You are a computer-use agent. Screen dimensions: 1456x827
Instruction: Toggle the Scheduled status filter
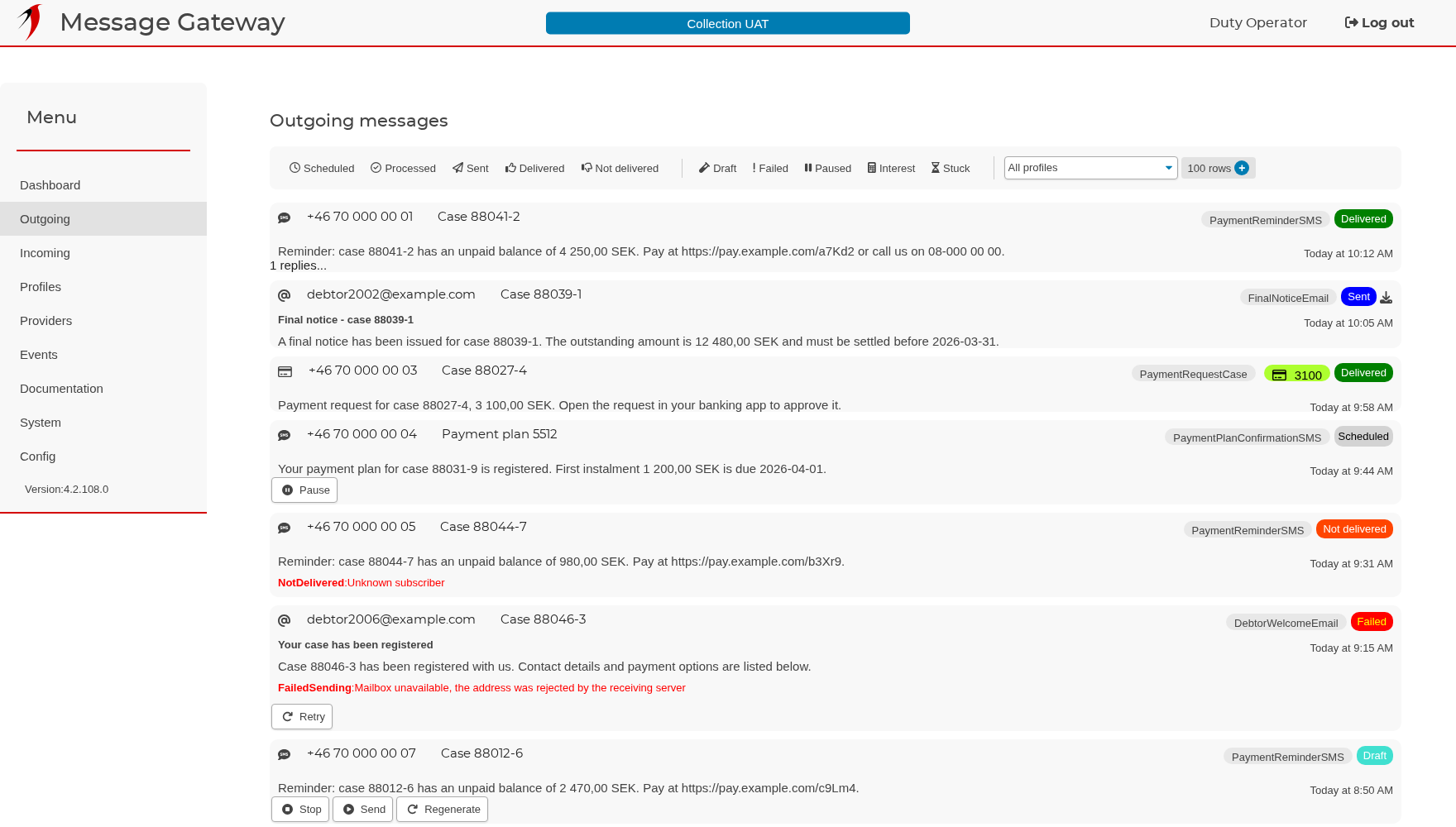[x=322, y=168]
